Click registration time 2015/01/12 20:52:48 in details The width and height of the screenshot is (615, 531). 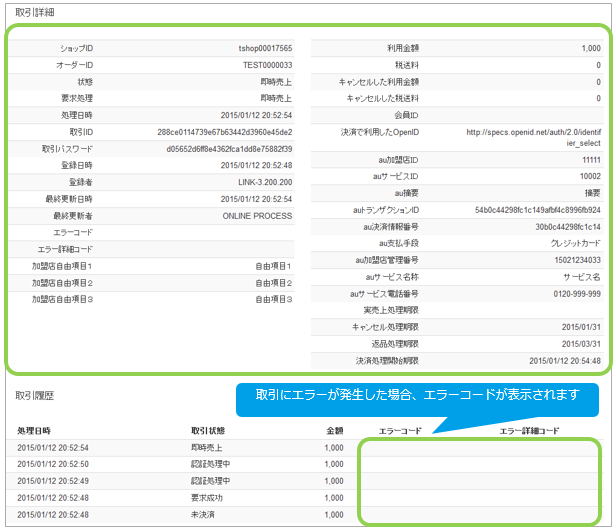(x=256, y=165)
